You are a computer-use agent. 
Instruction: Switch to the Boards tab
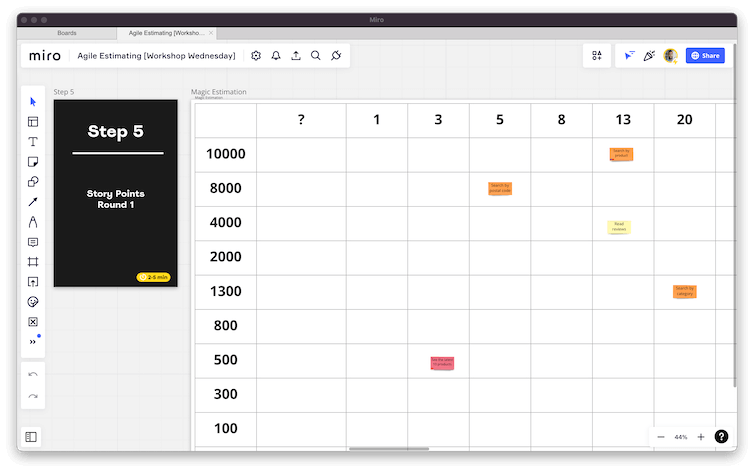pyautogui.click(x=67, y=33)
